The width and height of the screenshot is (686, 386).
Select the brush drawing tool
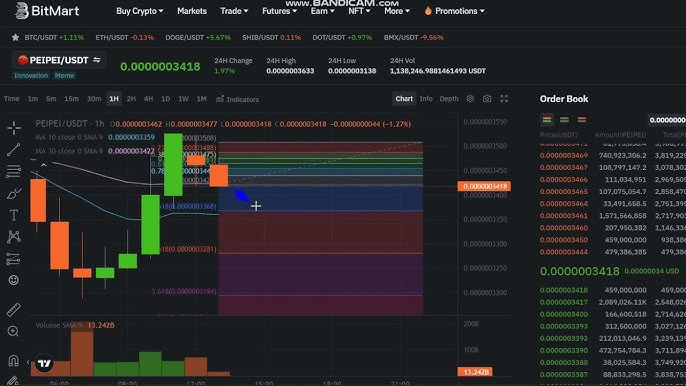coord(14,193)
